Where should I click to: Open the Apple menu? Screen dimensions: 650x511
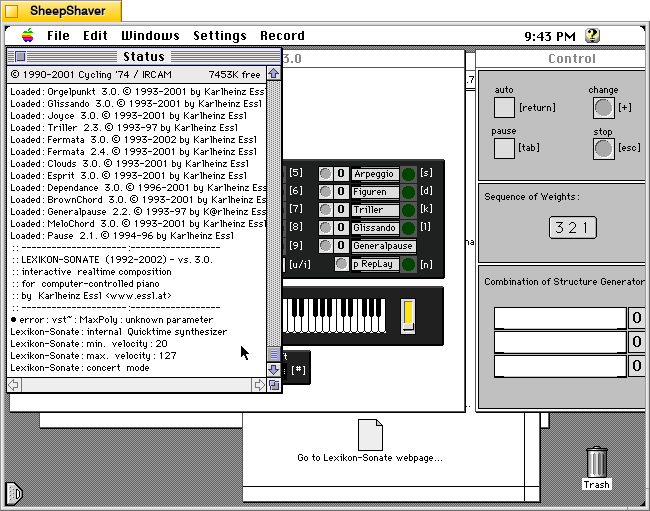point(27,36)
